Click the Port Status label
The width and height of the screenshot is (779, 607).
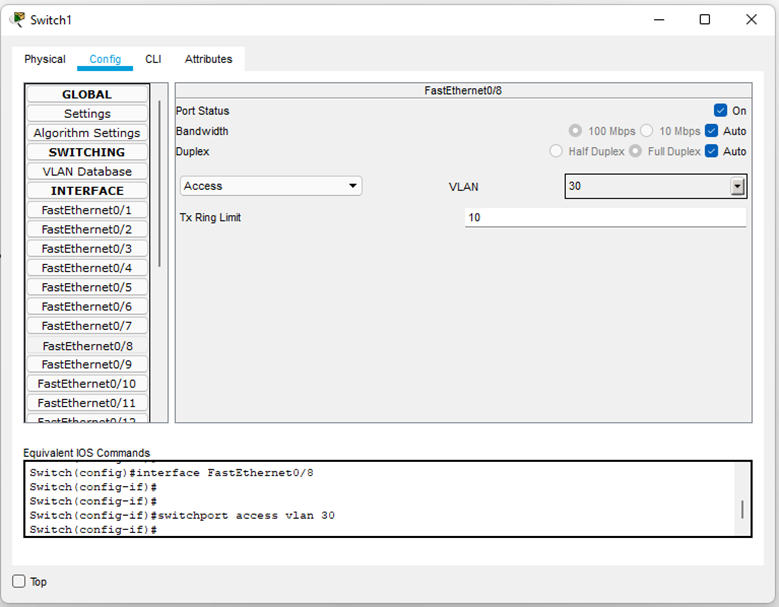coord(202,111)
